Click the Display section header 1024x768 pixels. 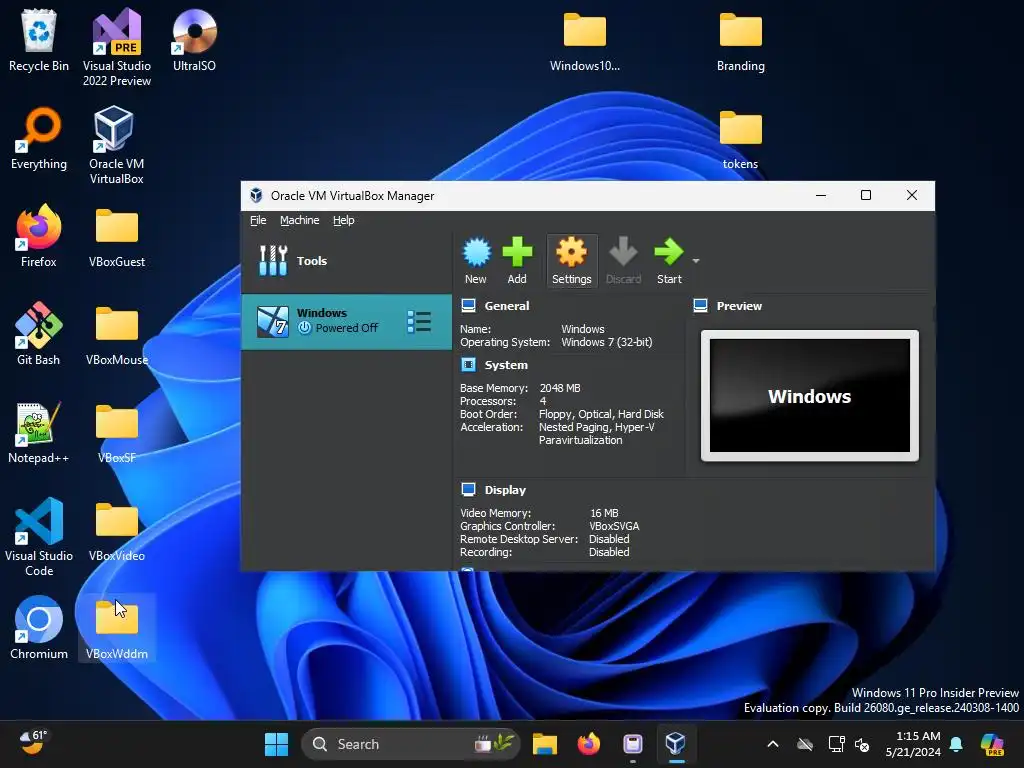click(x=505, y=490)
